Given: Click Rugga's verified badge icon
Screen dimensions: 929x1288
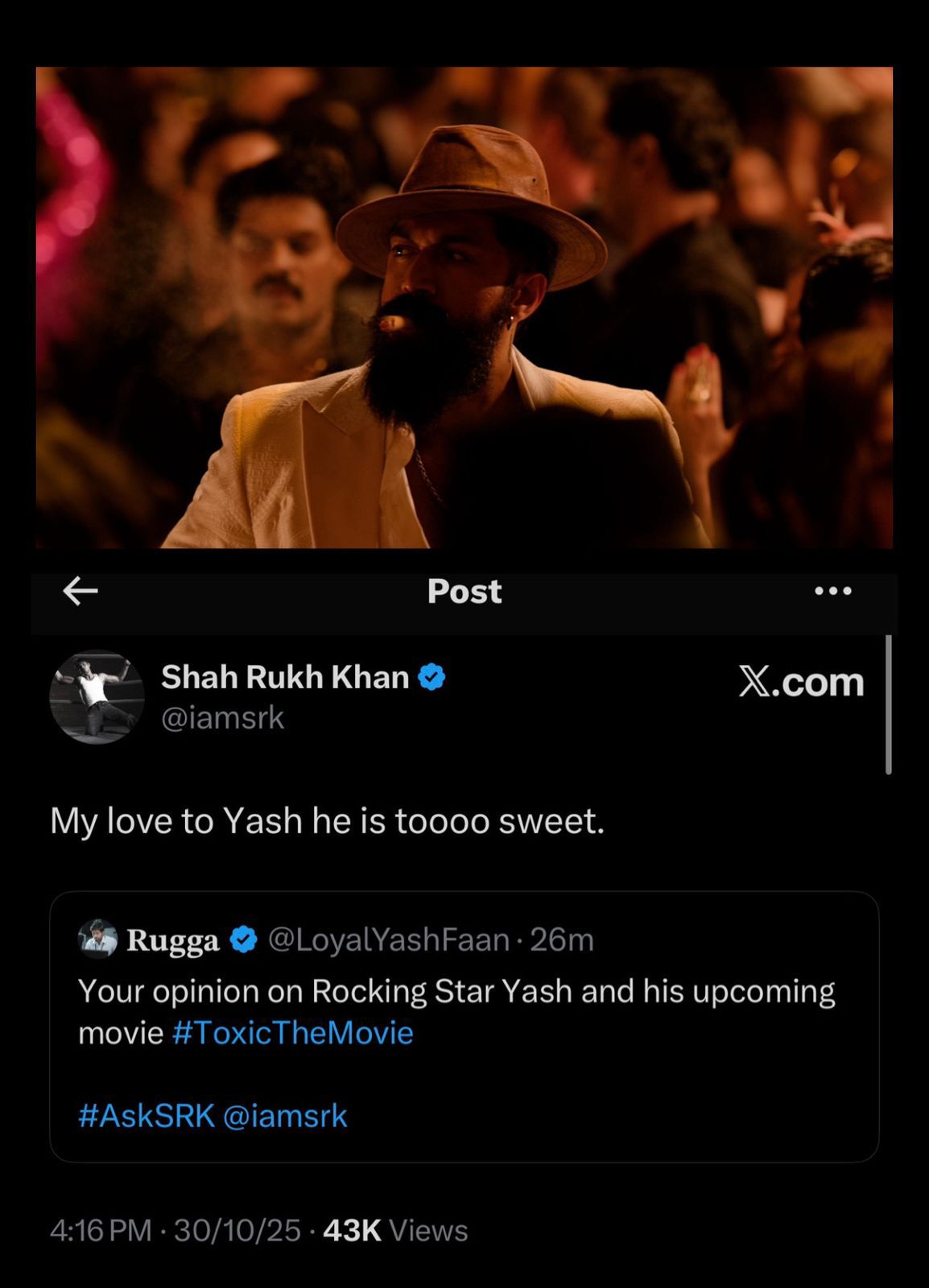Looking at the screenshot, I should (244, 939).
